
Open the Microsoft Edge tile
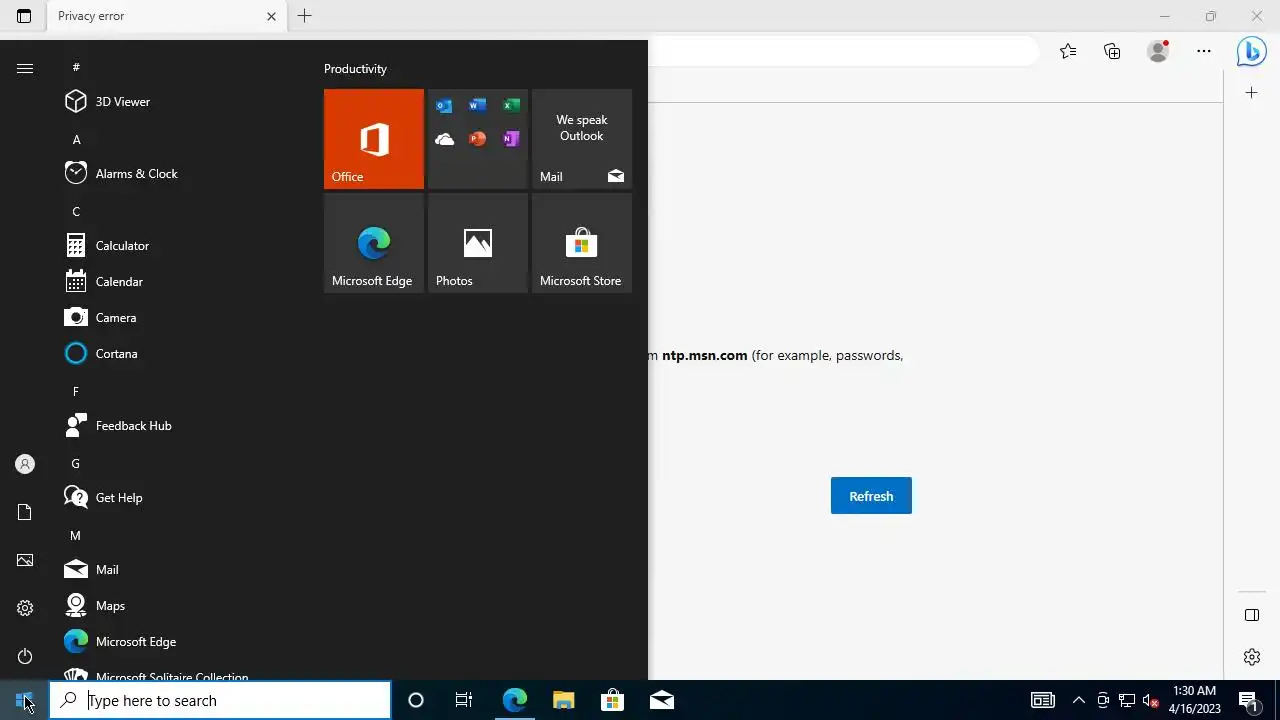(x=374, y=243)
